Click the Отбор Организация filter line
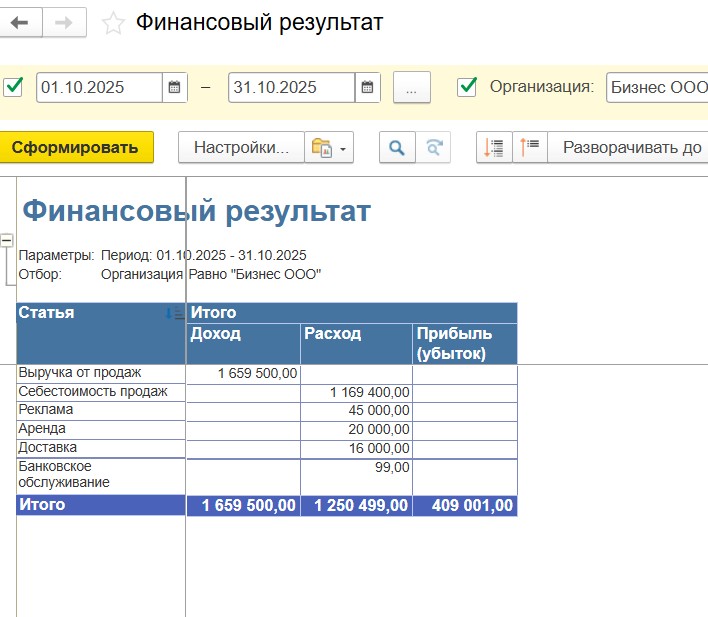 (x=170, y=274)
